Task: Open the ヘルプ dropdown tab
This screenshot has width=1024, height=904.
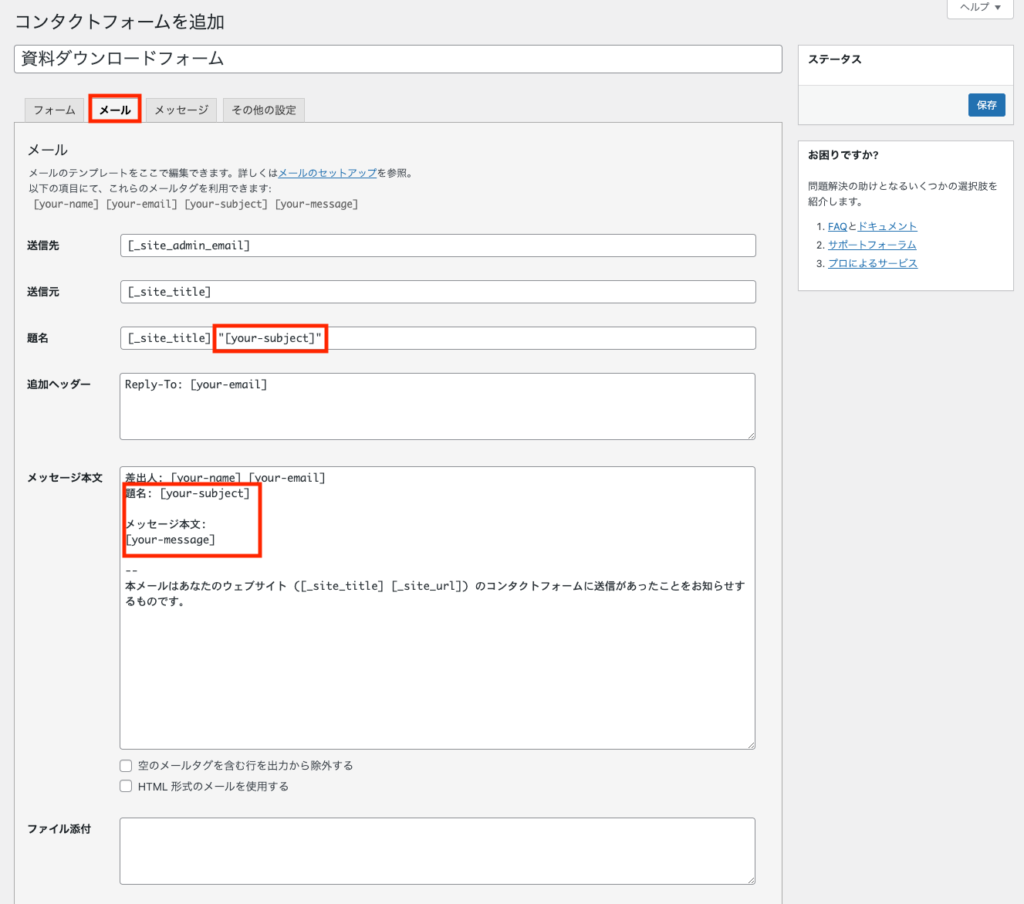Action: [x=980, y=7]
